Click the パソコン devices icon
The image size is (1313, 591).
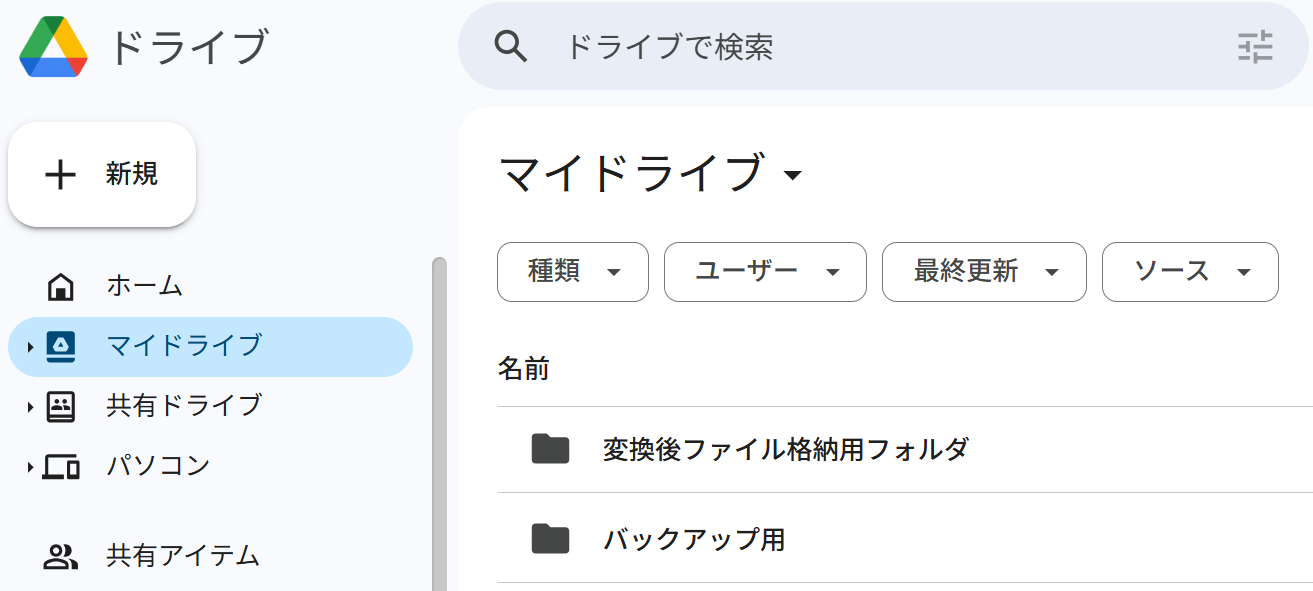coord(61,466)
